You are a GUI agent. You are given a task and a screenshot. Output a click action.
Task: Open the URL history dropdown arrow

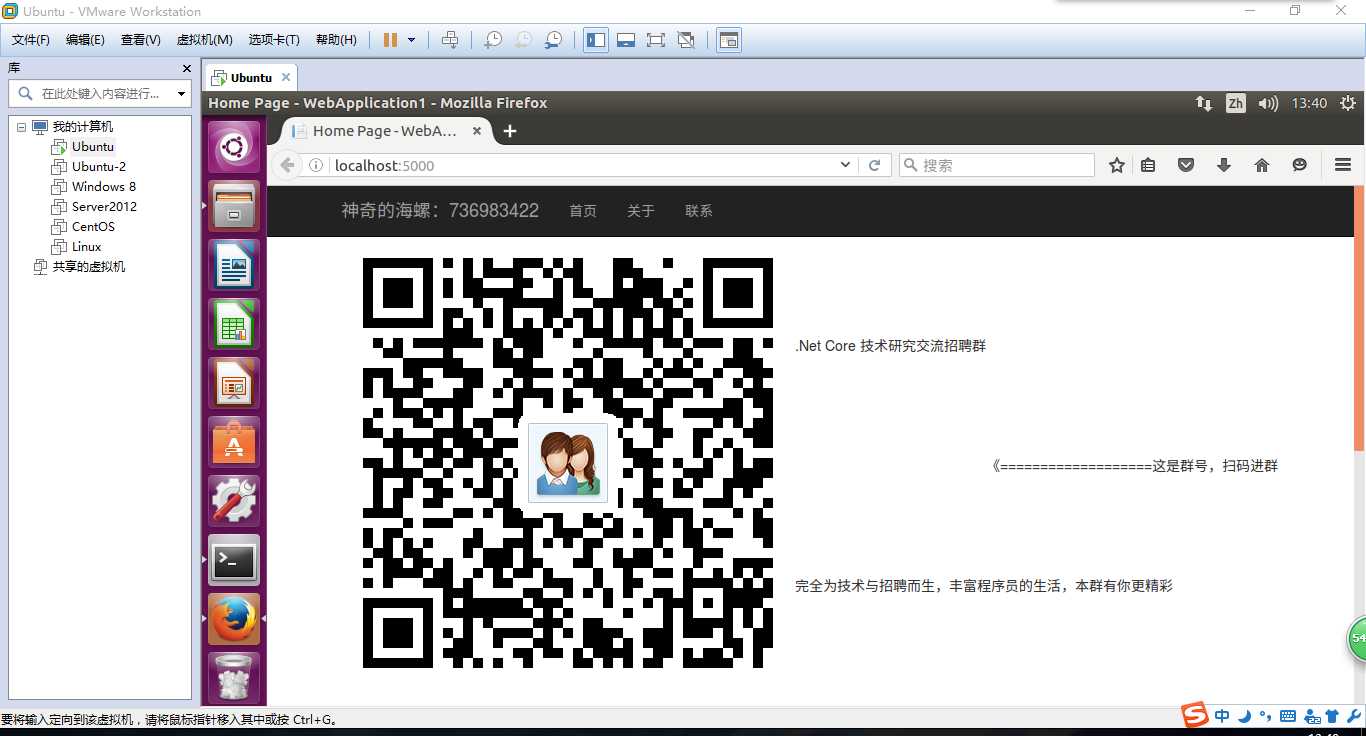pos(845,165)
